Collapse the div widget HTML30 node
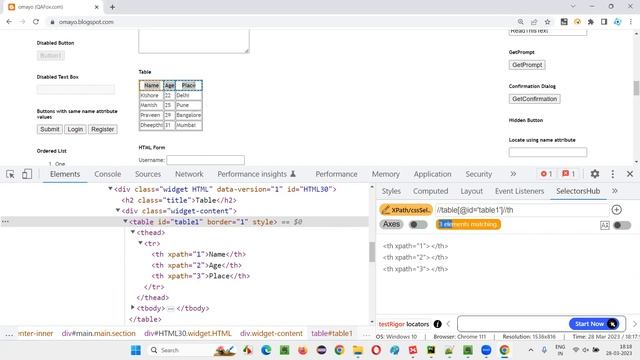Screen dimensions: 640x360 point(110,189)
